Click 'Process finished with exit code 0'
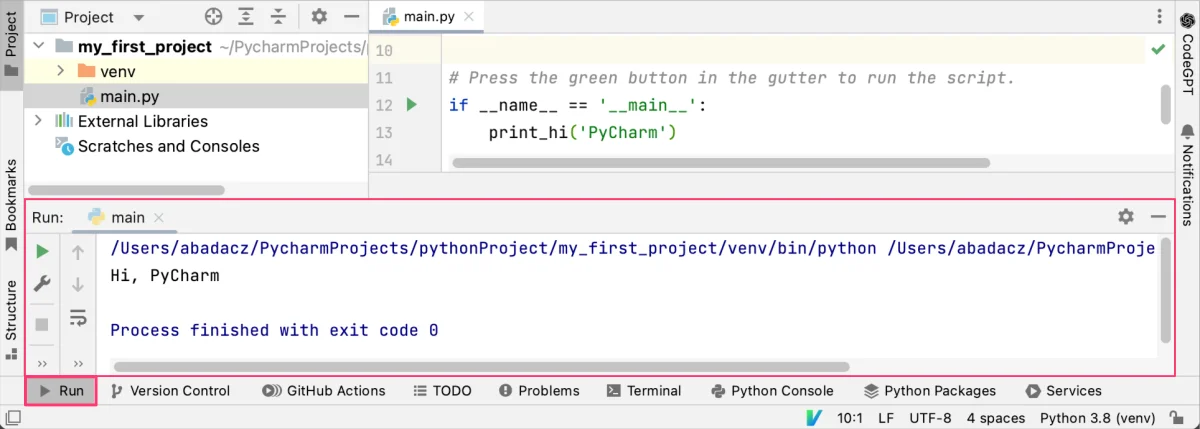Image resolution: width=1200 pixels, height=429 pixels. click(274, 330)
